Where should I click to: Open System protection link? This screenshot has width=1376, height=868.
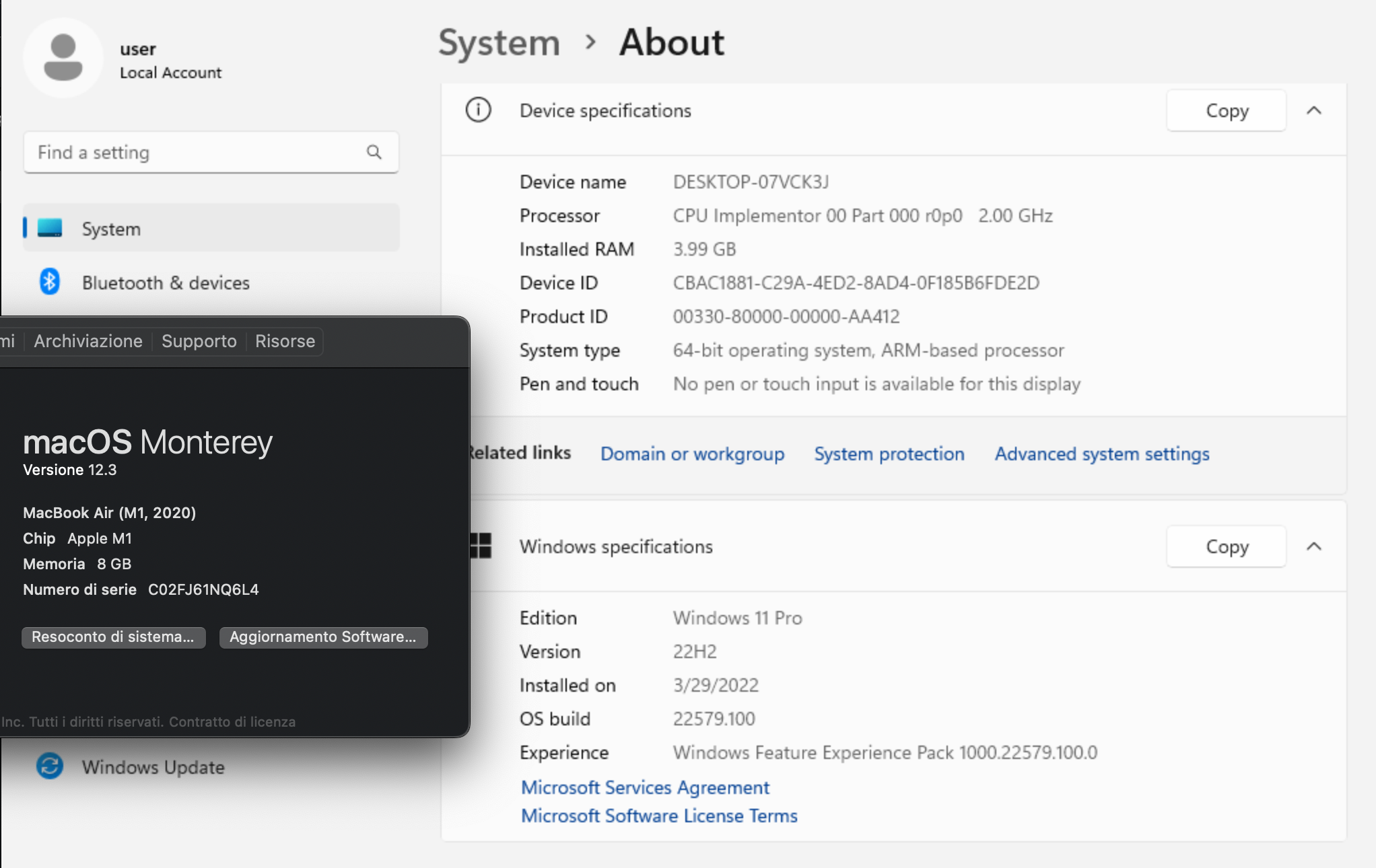click(x=889, y=454)
